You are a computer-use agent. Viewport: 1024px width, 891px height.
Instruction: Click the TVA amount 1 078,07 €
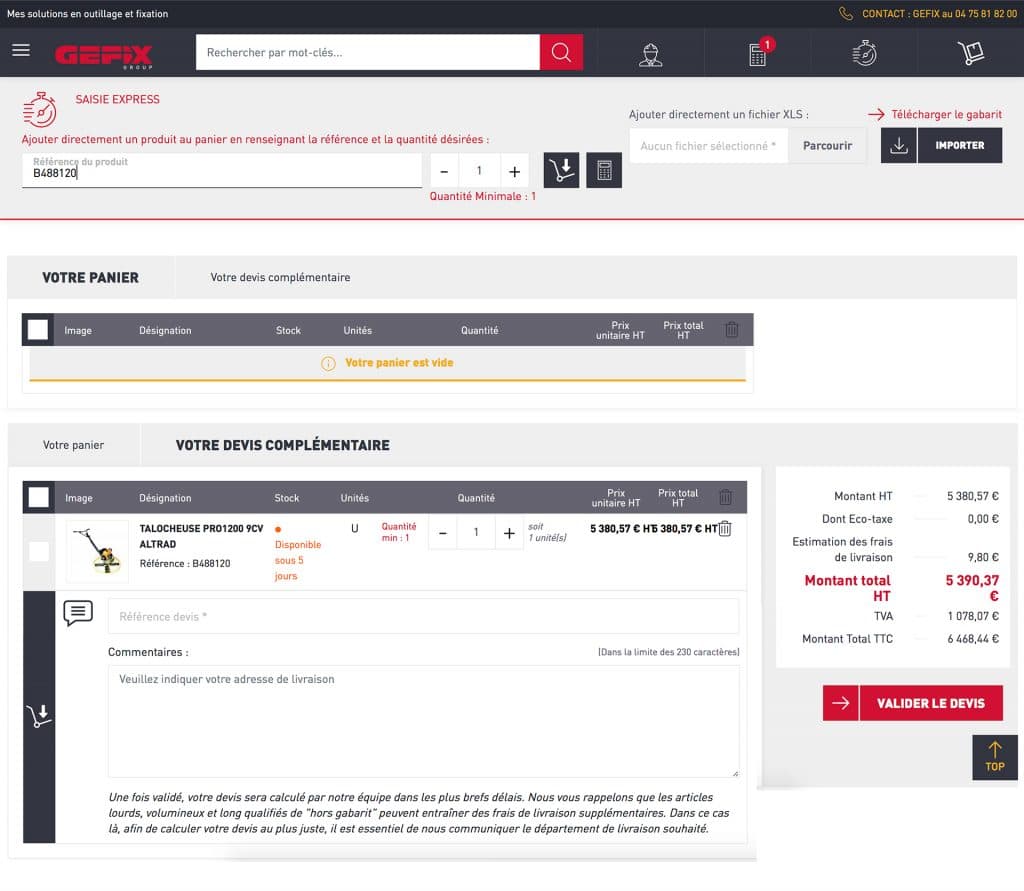[x=973, y=616]
